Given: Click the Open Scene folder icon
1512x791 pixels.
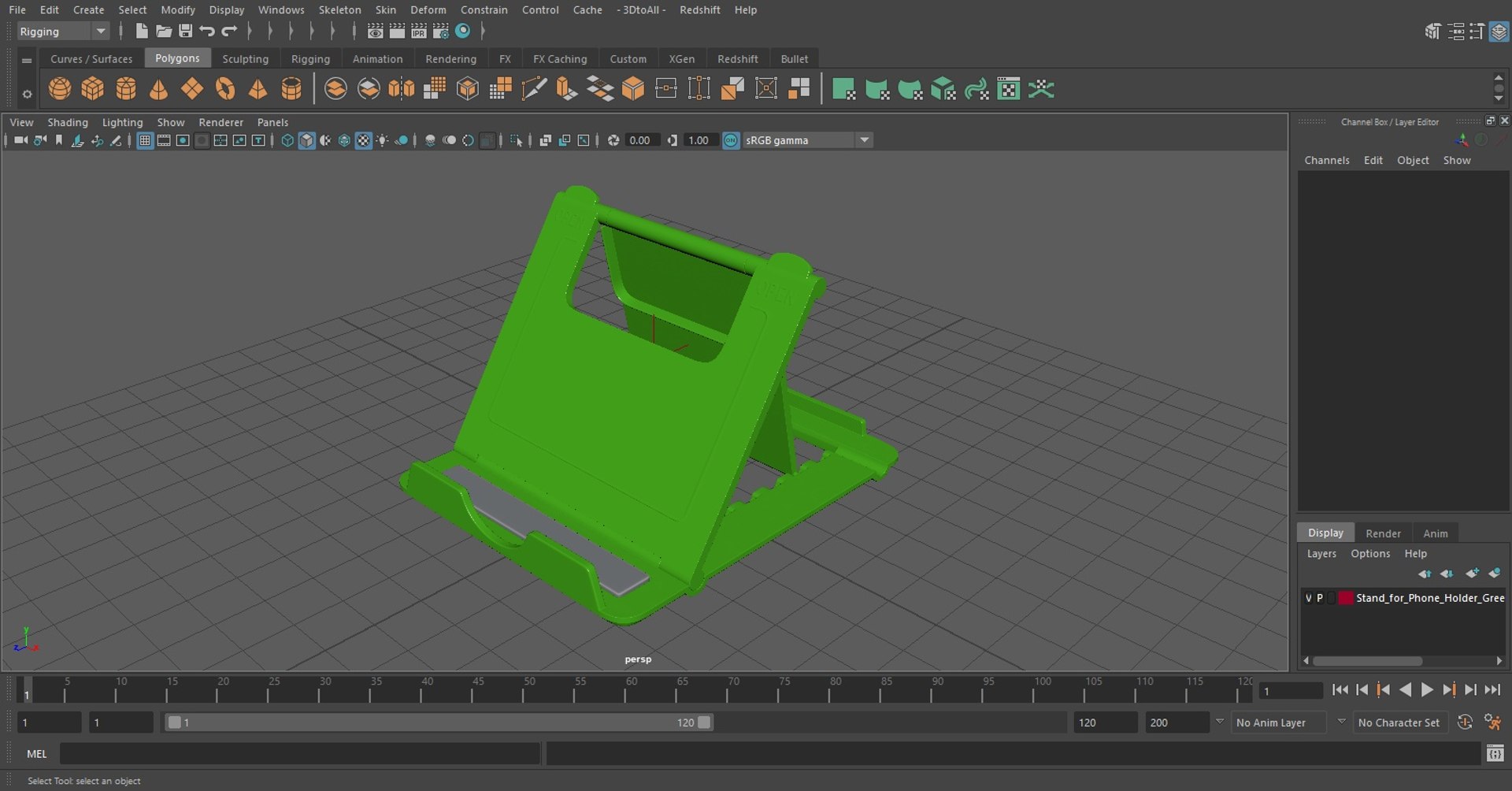Looking at the screenshot, I should [164, 31].
